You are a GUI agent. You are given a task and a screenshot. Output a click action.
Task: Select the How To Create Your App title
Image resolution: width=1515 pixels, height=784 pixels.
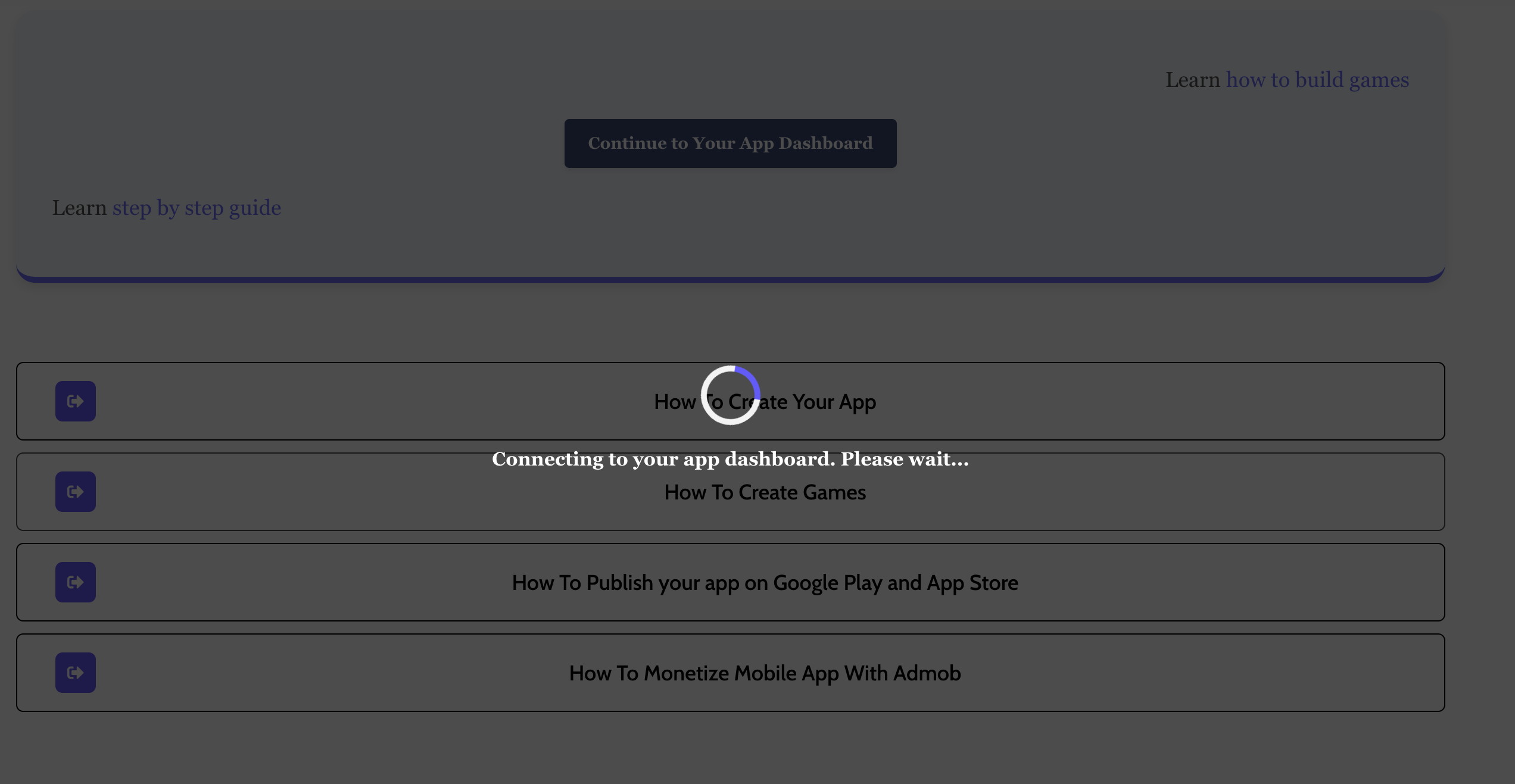pyautogui.click(x=765, y=402)
